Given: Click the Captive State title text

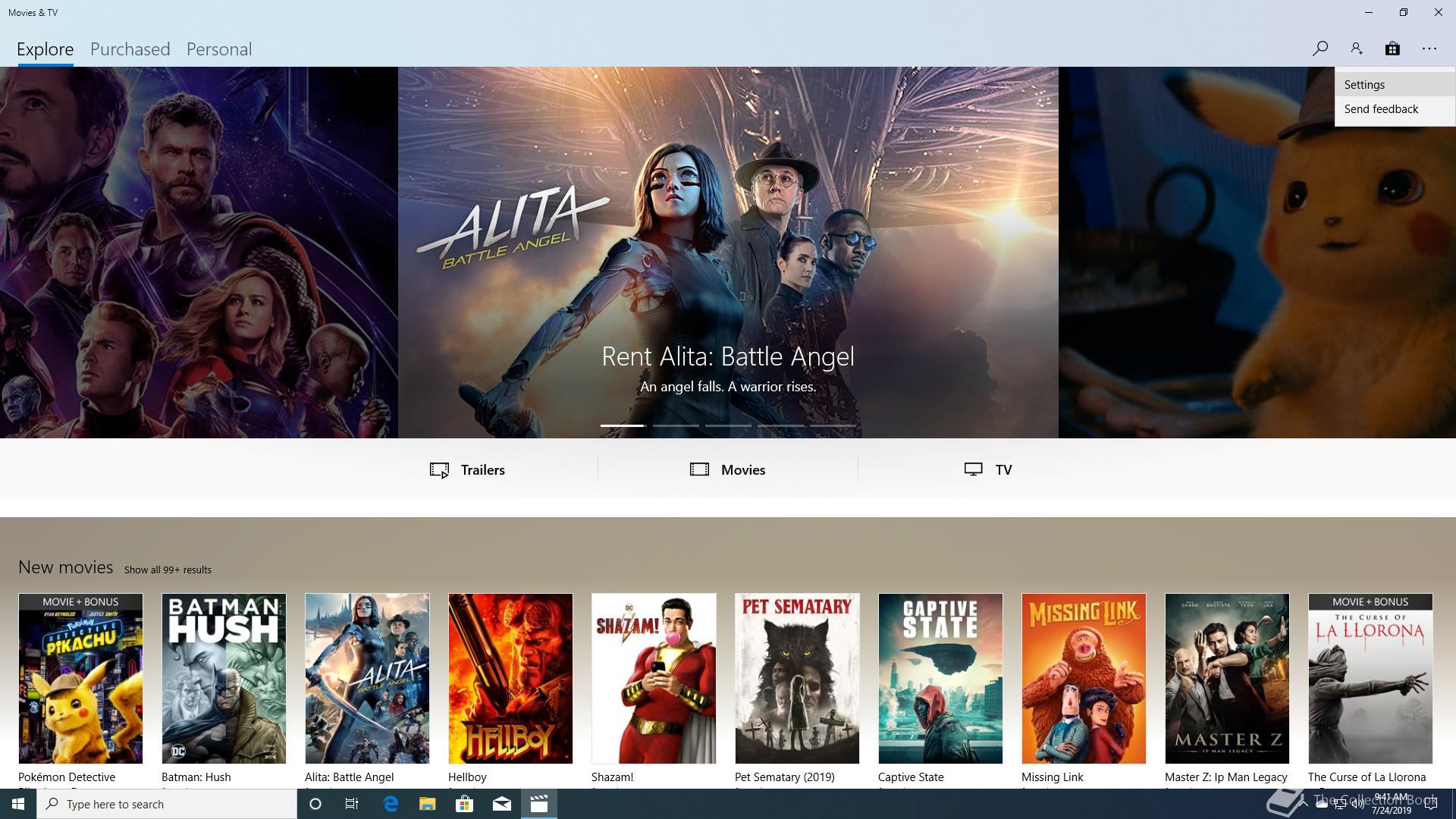Looking at the screenshot, I should (x=911, y=777).
